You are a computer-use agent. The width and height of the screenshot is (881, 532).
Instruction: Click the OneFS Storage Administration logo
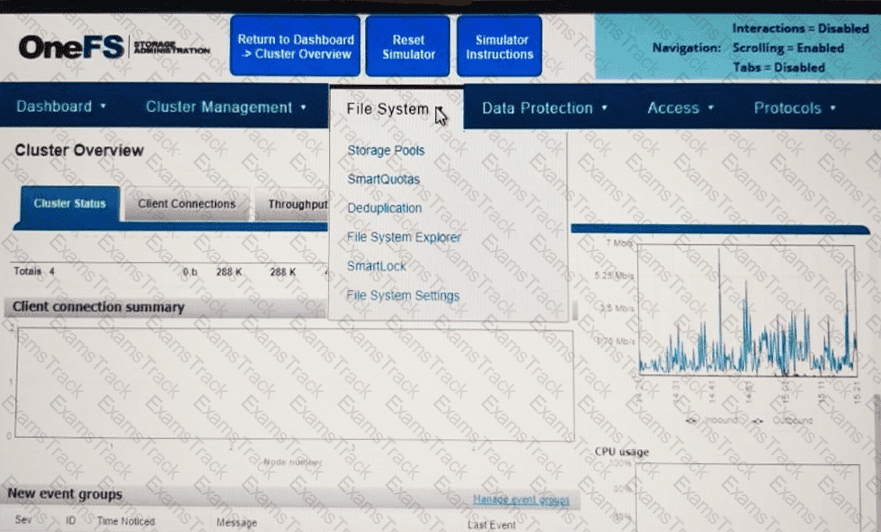tap(114, 47)
